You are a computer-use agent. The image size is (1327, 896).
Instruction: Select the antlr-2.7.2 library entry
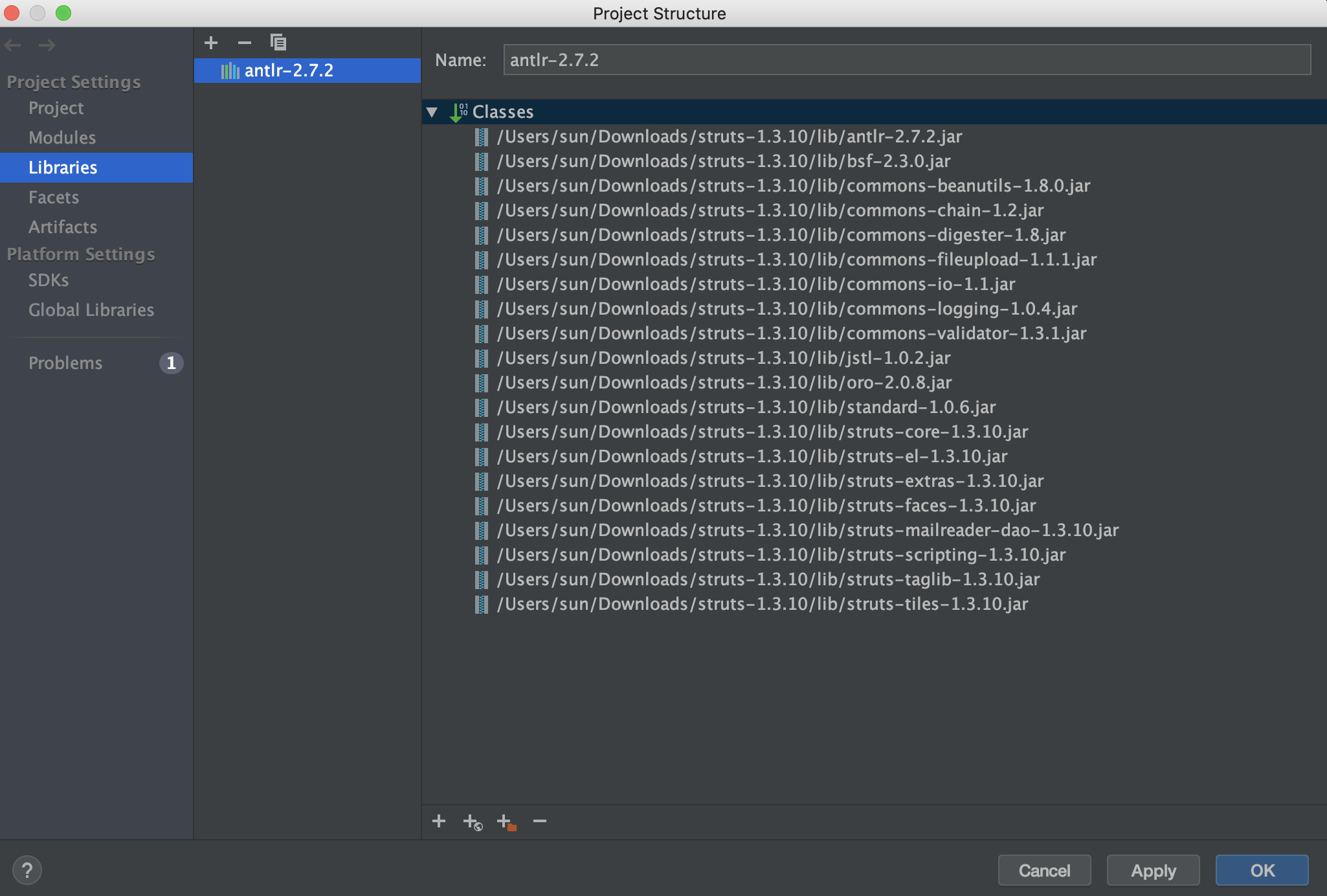(x=289, y=71)
